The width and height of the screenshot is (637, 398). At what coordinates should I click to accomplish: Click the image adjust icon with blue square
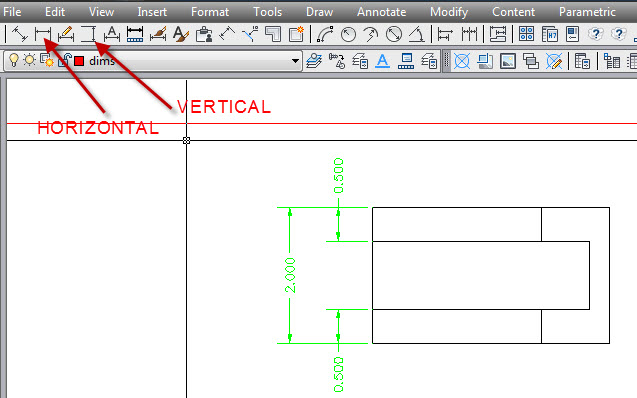pos(485,61)
